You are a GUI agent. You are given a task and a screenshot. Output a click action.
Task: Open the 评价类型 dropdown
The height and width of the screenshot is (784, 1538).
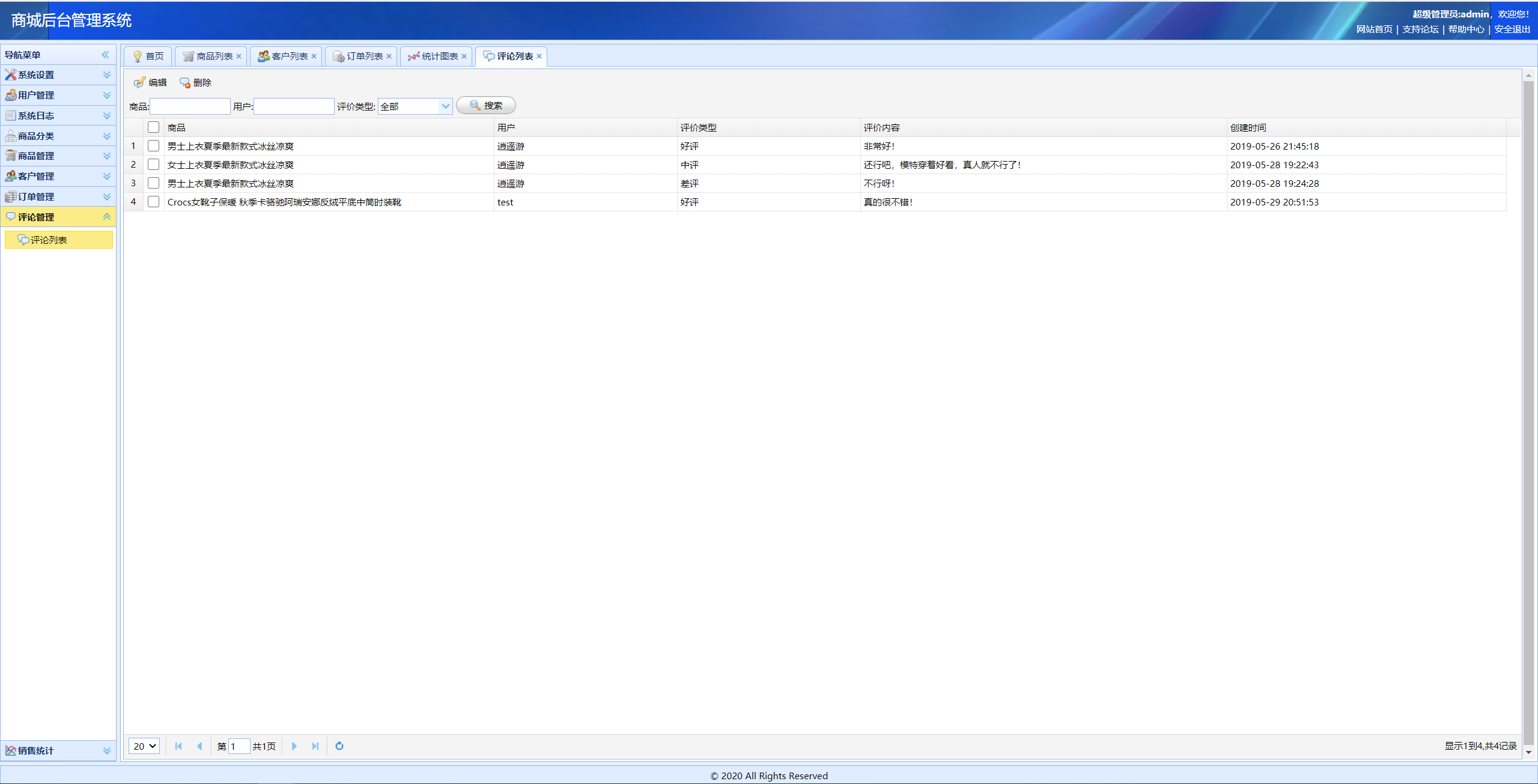point(445,106)
